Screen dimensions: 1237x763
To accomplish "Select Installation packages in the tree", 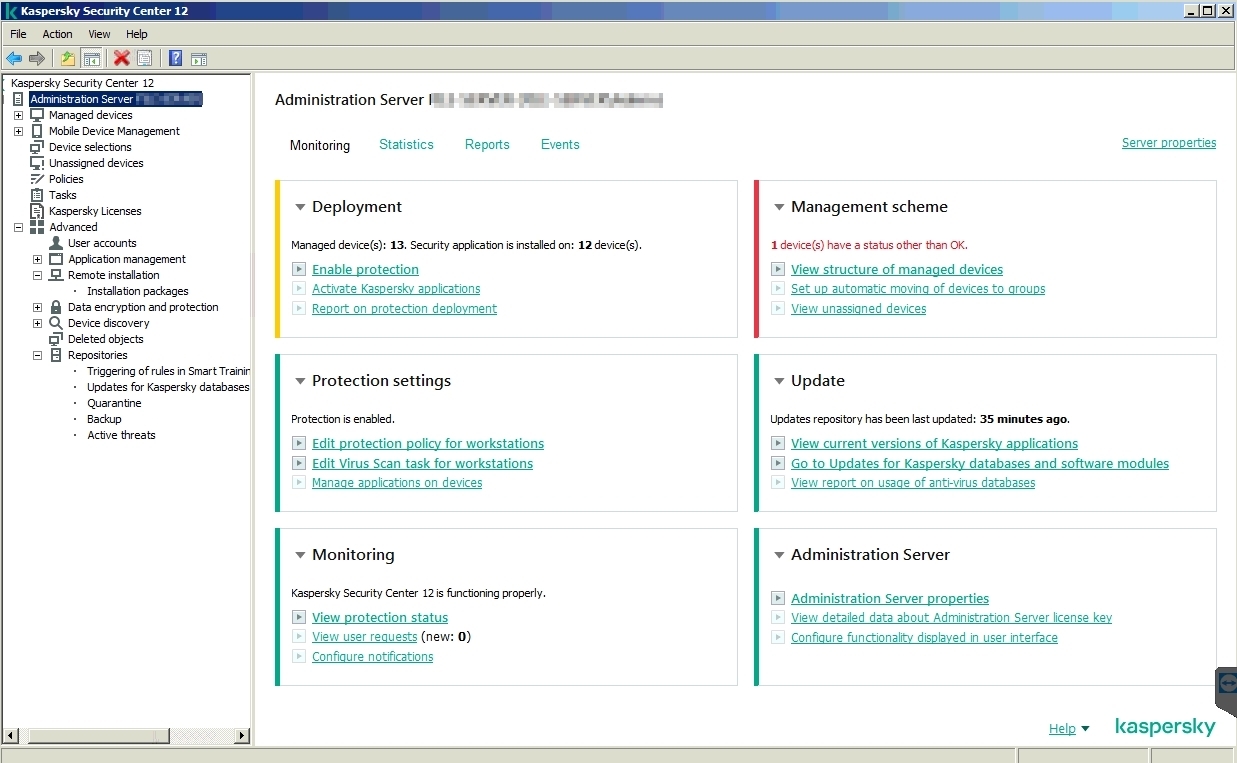I will (138, 291).
